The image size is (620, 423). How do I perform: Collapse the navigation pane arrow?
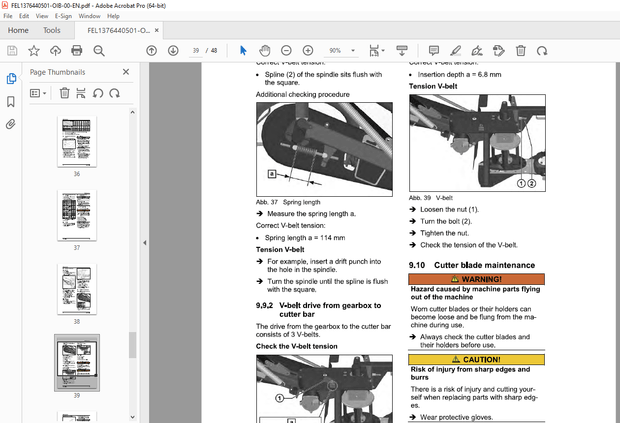[144, 242]
